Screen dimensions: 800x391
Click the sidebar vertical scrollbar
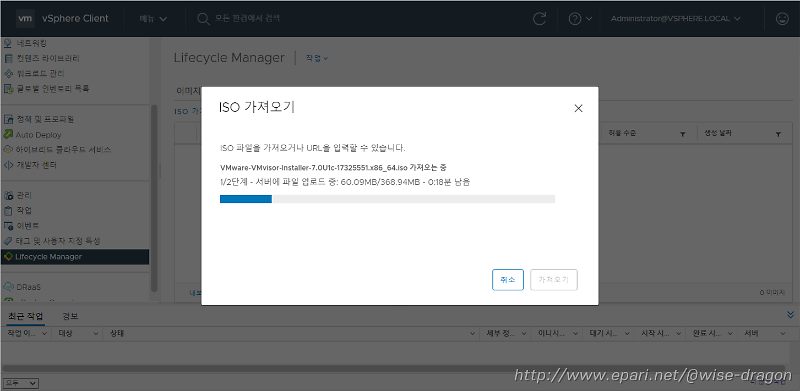coord(154,198)
